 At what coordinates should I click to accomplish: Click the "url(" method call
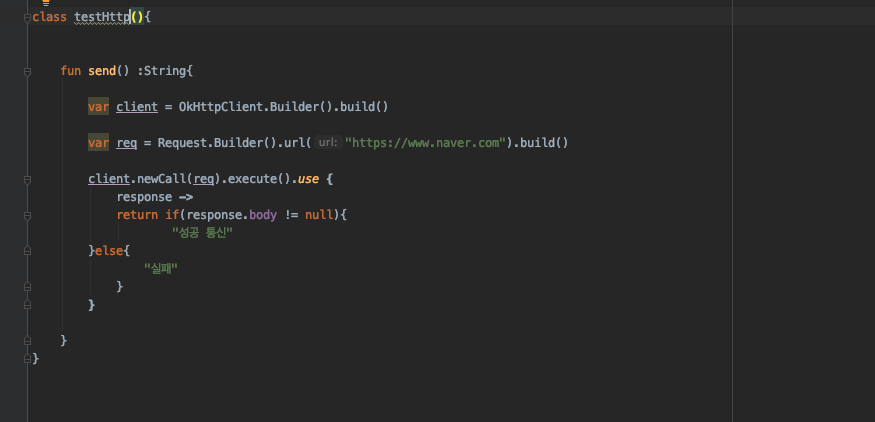pos(297,143)
